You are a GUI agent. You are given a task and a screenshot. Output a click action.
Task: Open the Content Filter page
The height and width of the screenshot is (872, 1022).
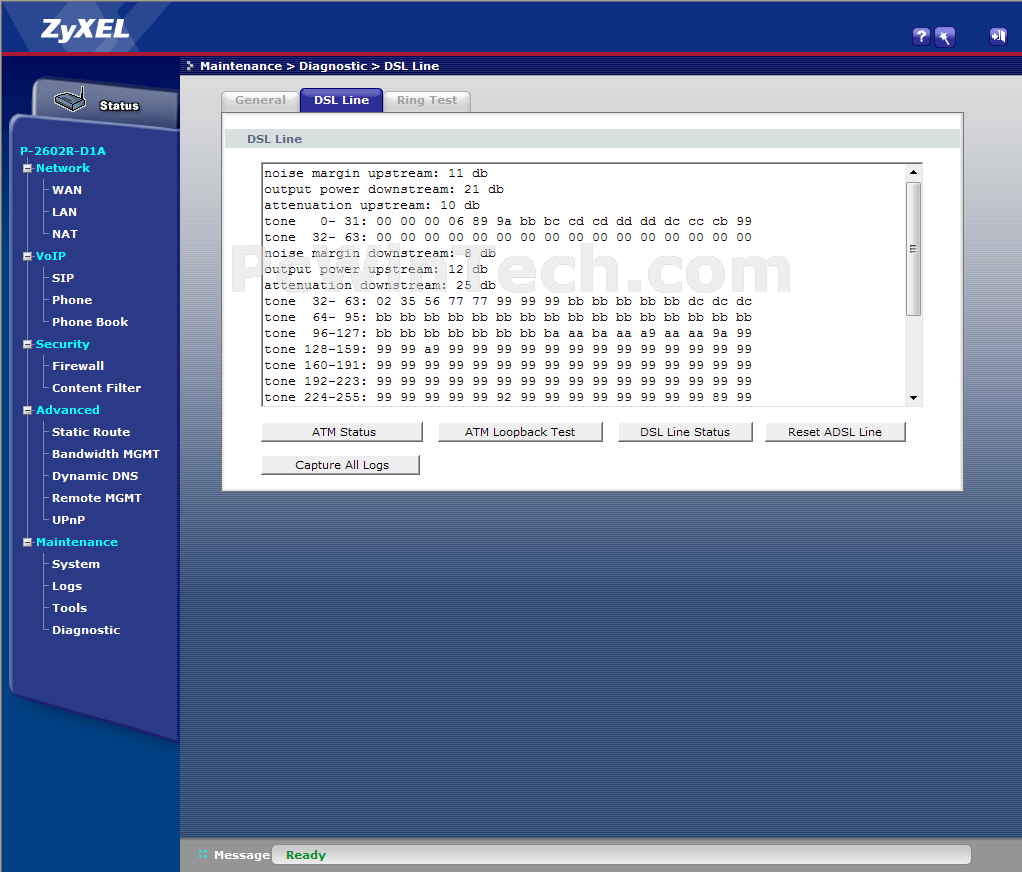coord(96,388)
